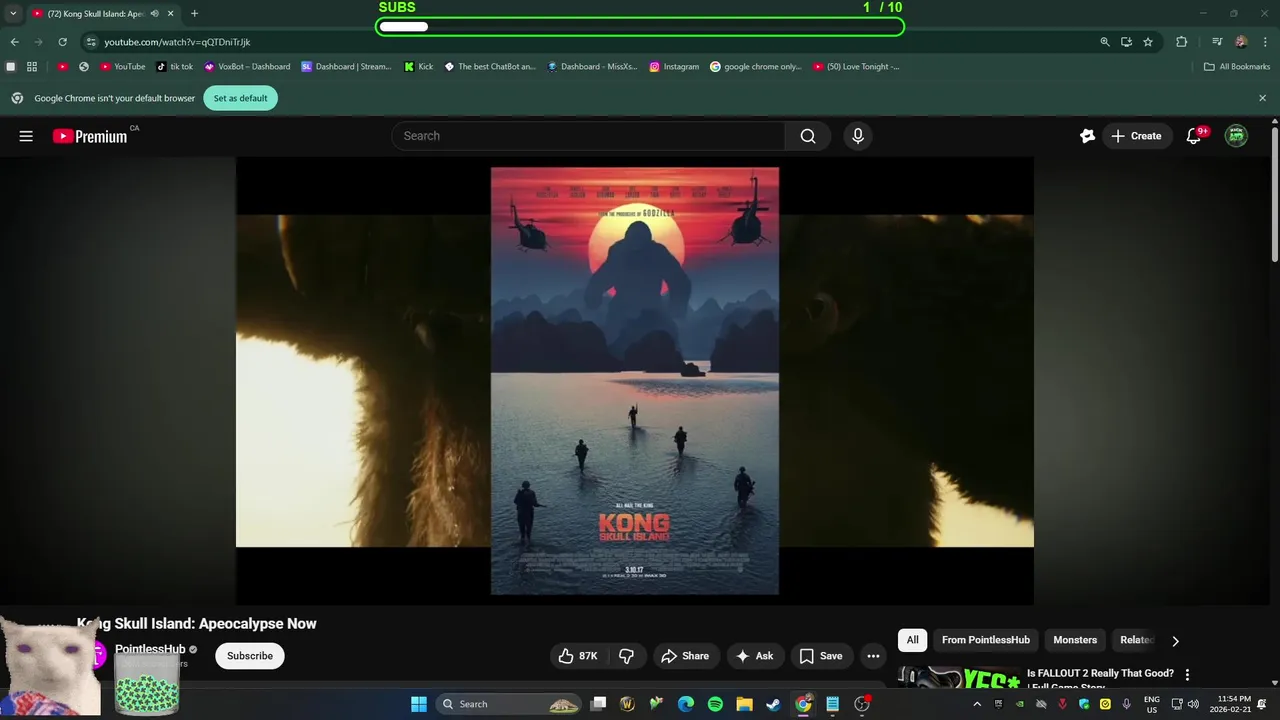The width and height of the screenshot is (1280, 720).
Task: Open Windows Start menu
Action: tap(419, 704)
